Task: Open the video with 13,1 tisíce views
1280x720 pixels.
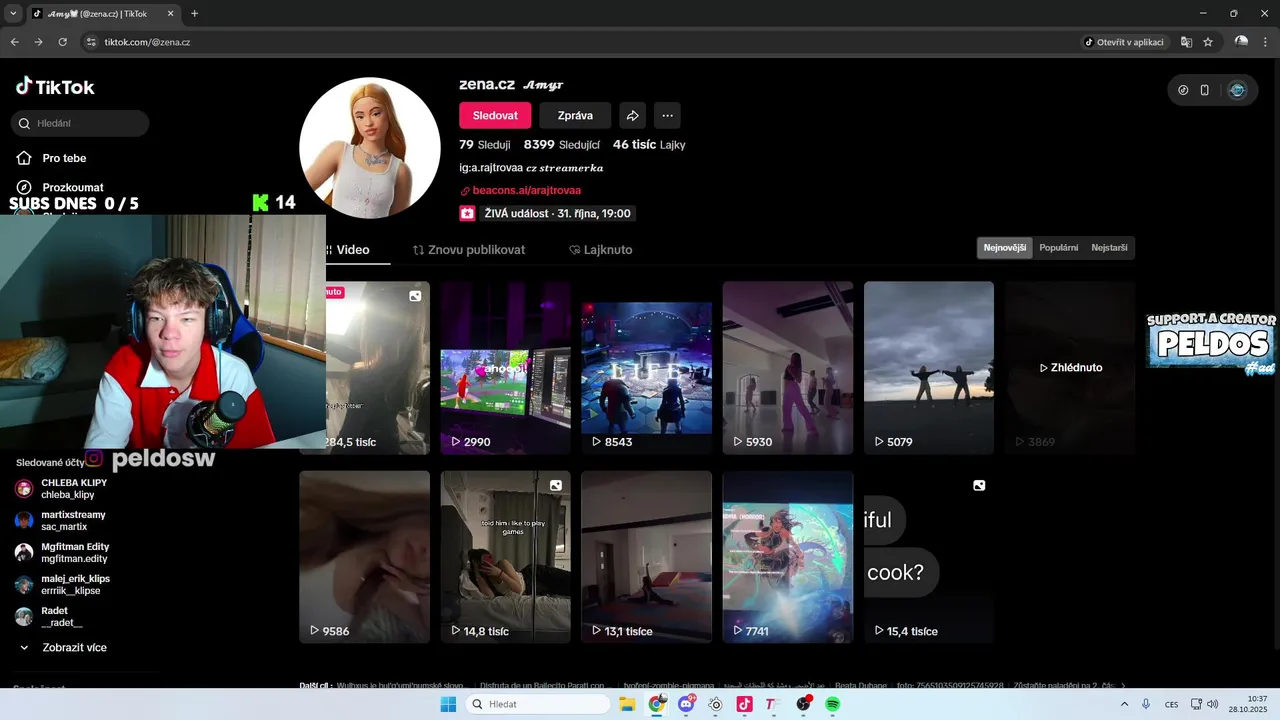Action: point(646,557)
